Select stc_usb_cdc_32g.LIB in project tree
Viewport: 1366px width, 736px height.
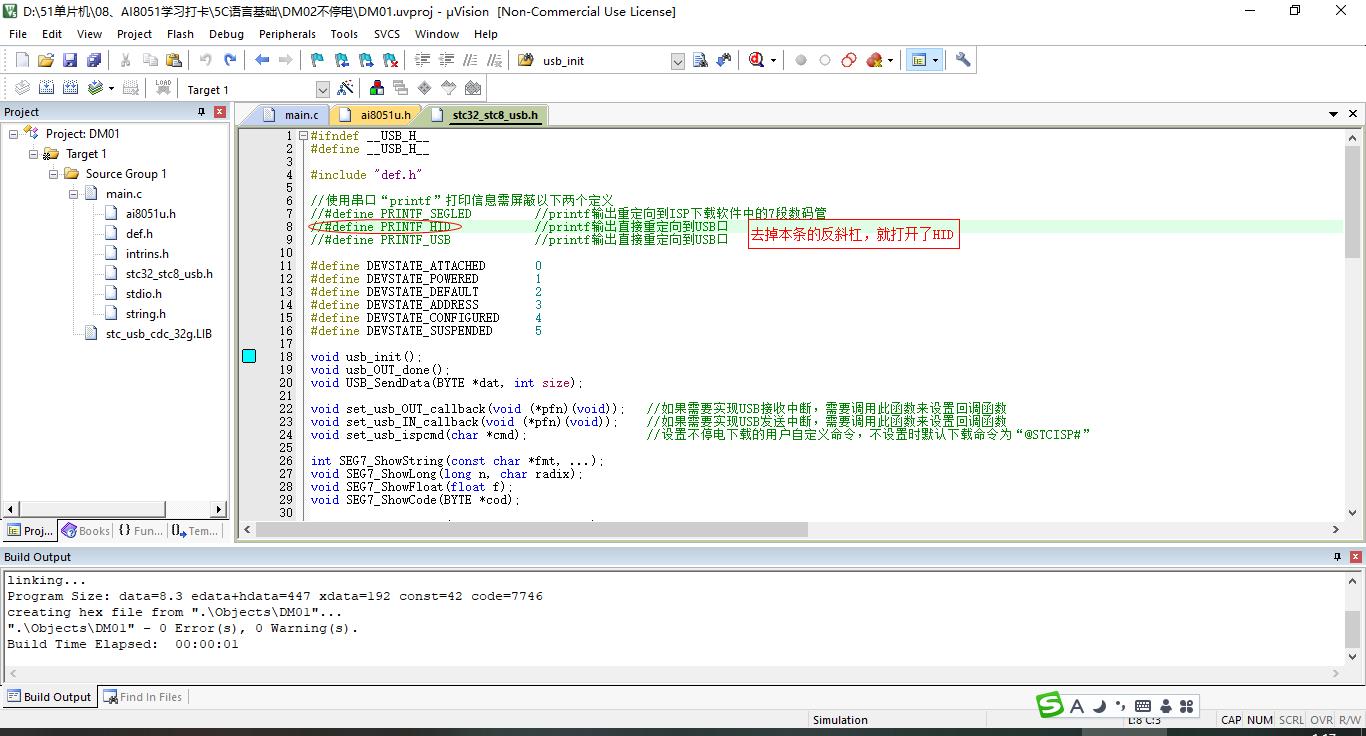pos(158,334)
